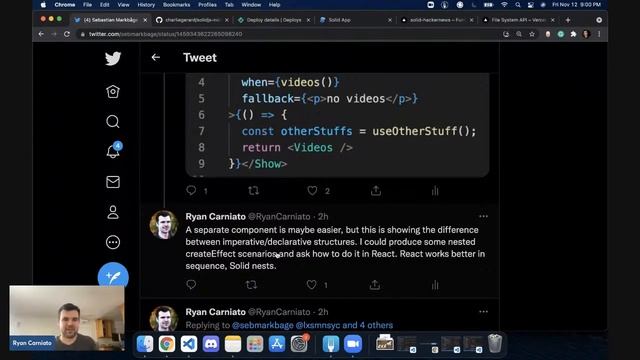The width and height of the screenshot is (640, 360).
Task: Open Spotlight search in menu bar
Action: pos(518,5)
